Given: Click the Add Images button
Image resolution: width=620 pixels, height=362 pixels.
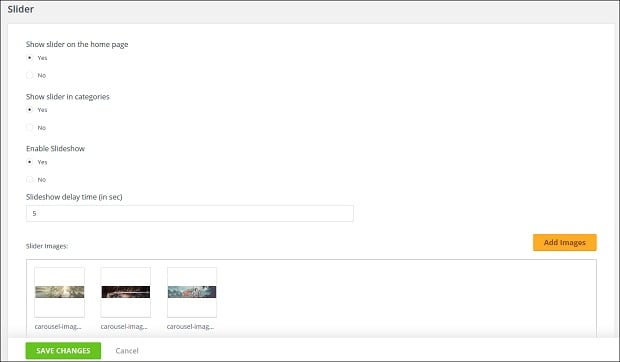Looking at the screenshot, I should pos(565,242).
